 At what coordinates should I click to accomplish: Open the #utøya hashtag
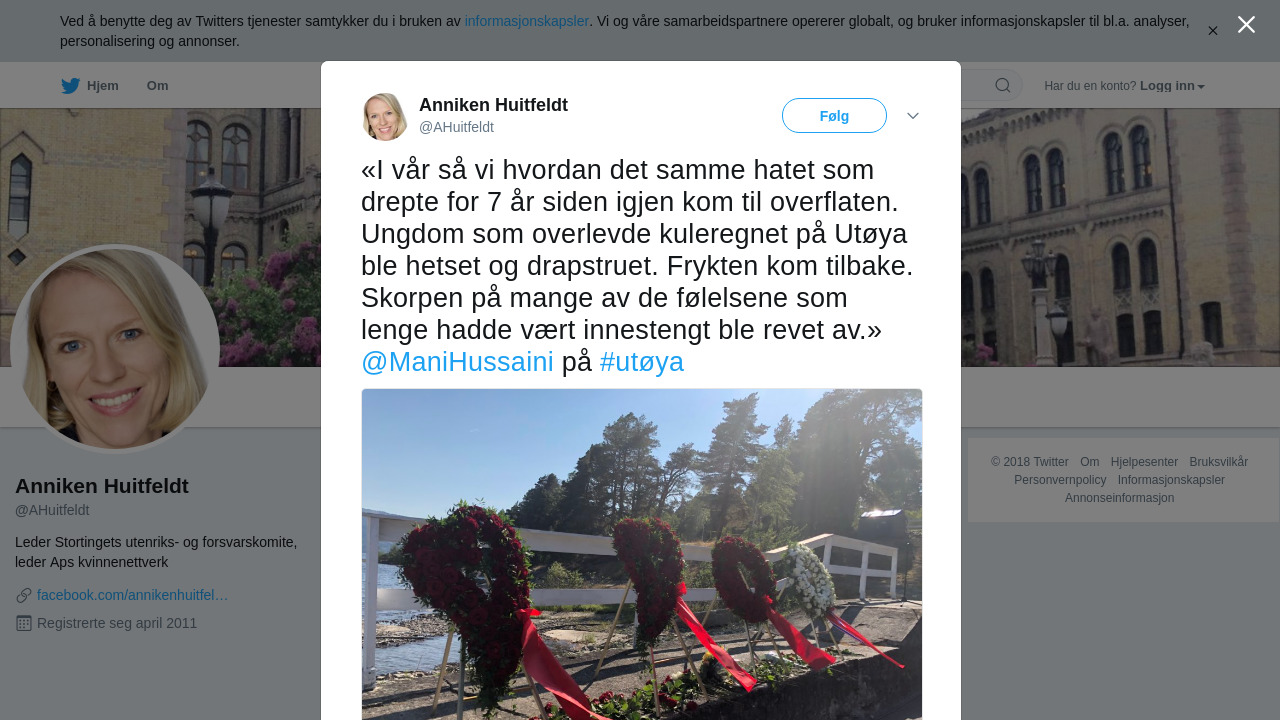tap(642, 362)
